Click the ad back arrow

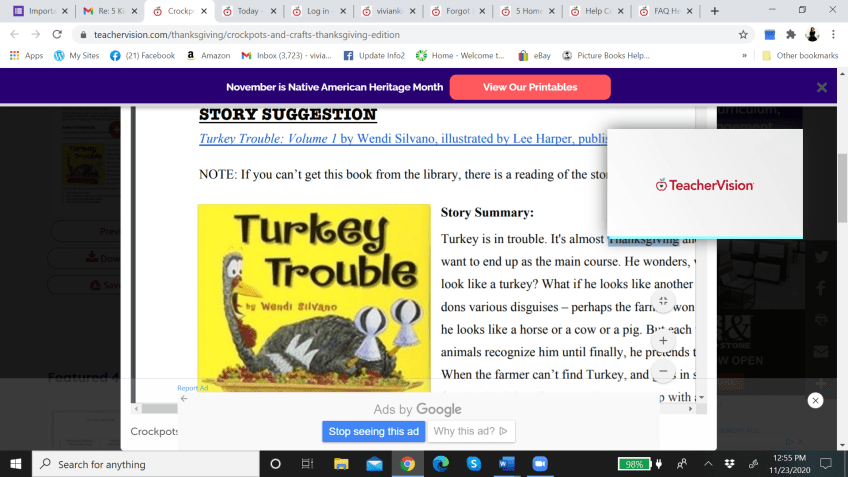pyautogui.click(x=184, y=398)
